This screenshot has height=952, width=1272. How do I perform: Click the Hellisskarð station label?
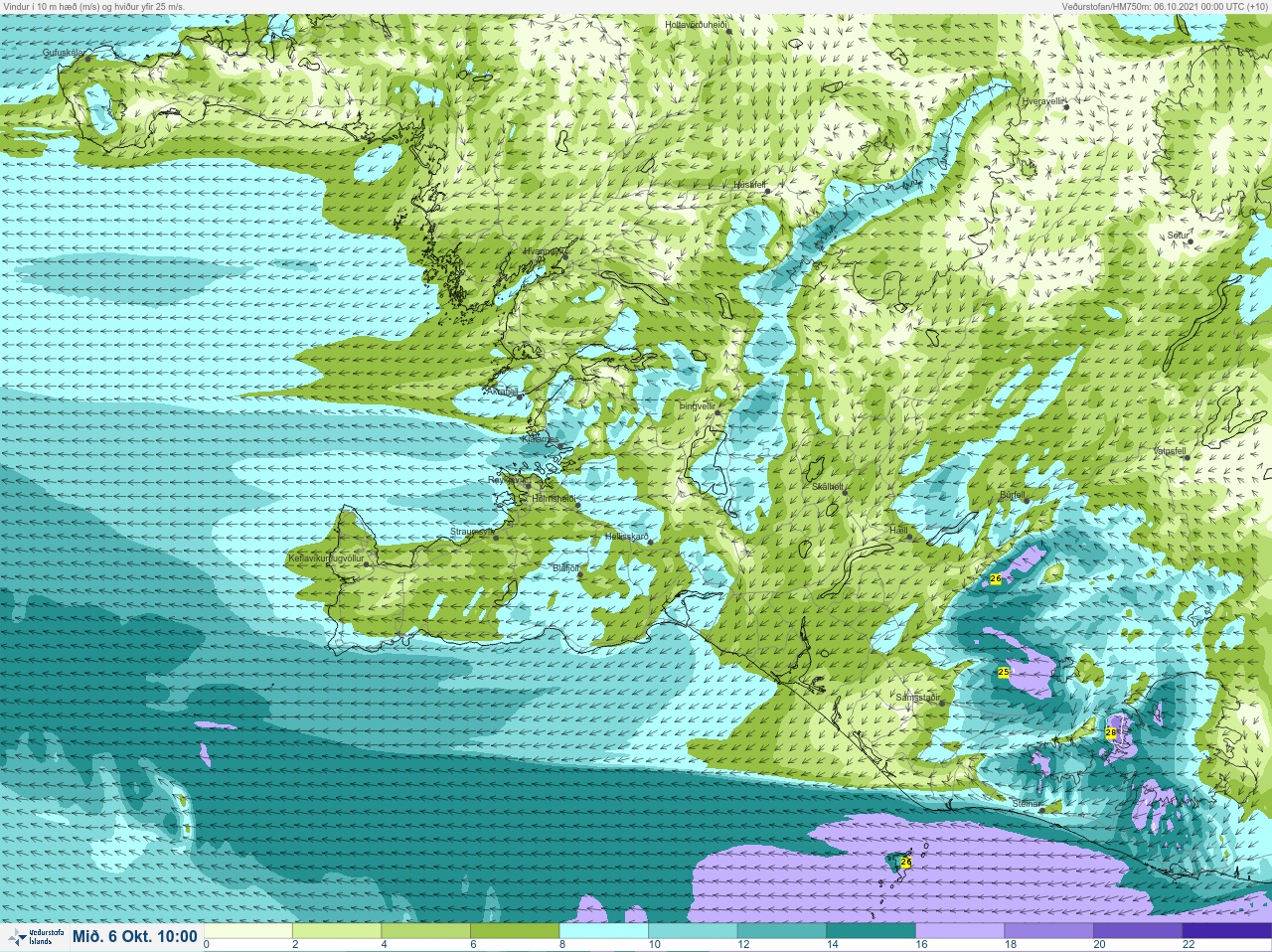626,537
